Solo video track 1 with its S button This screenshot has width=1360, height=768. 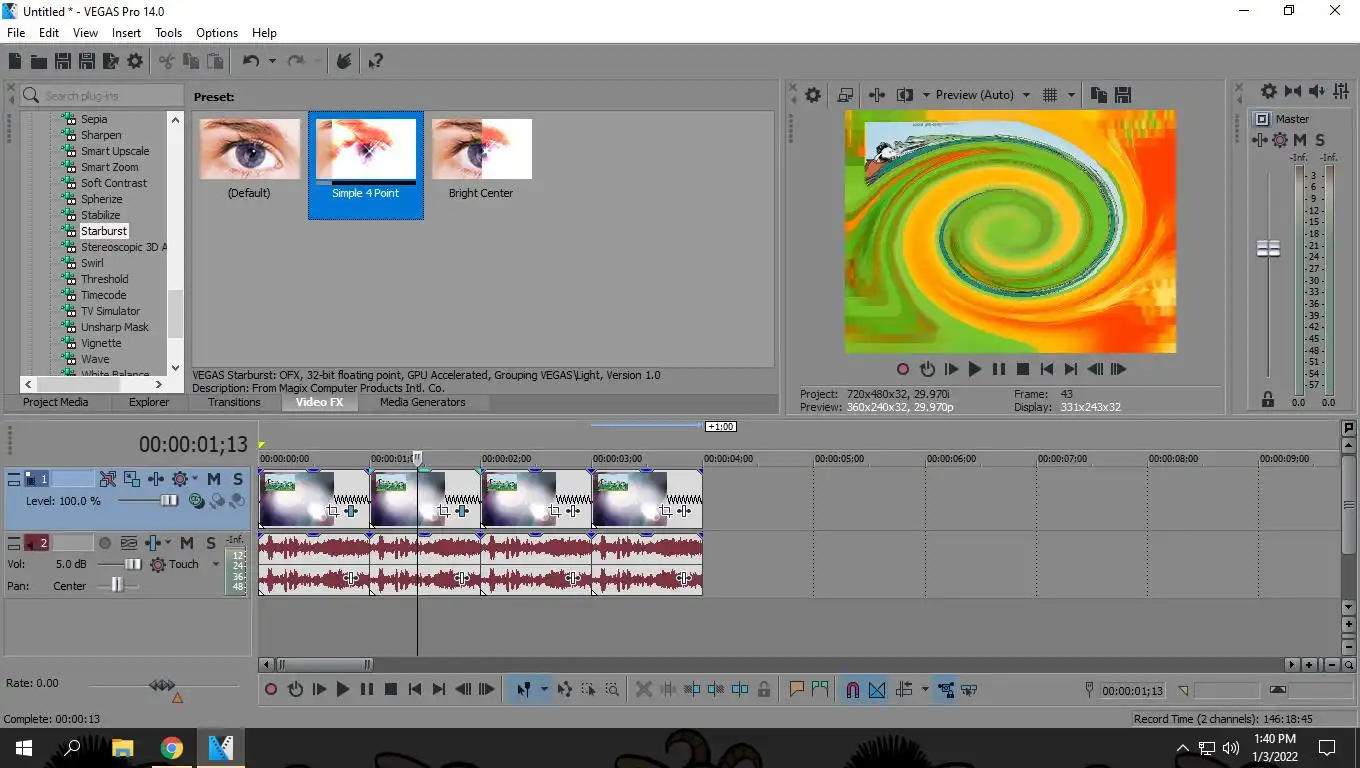coord(237,479)
